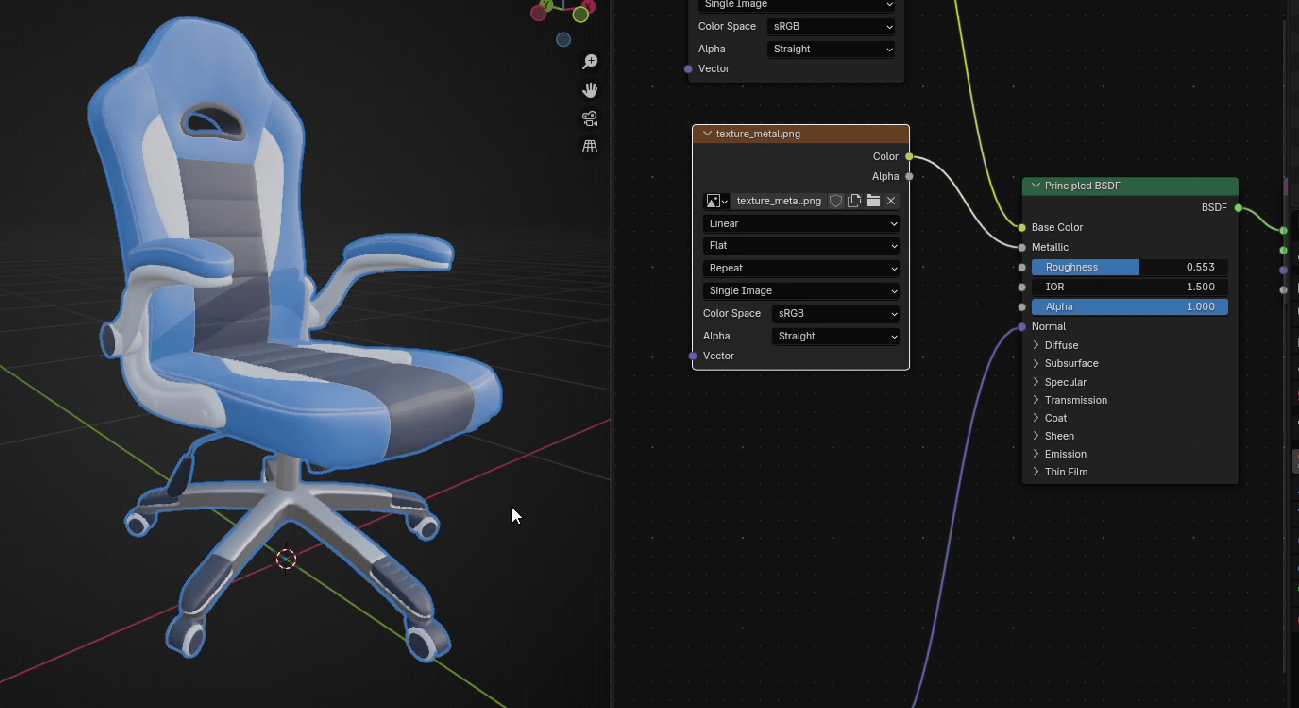Click the zoom view icon in viewport
Screen dimensions: 1299x708
(590, 62)
